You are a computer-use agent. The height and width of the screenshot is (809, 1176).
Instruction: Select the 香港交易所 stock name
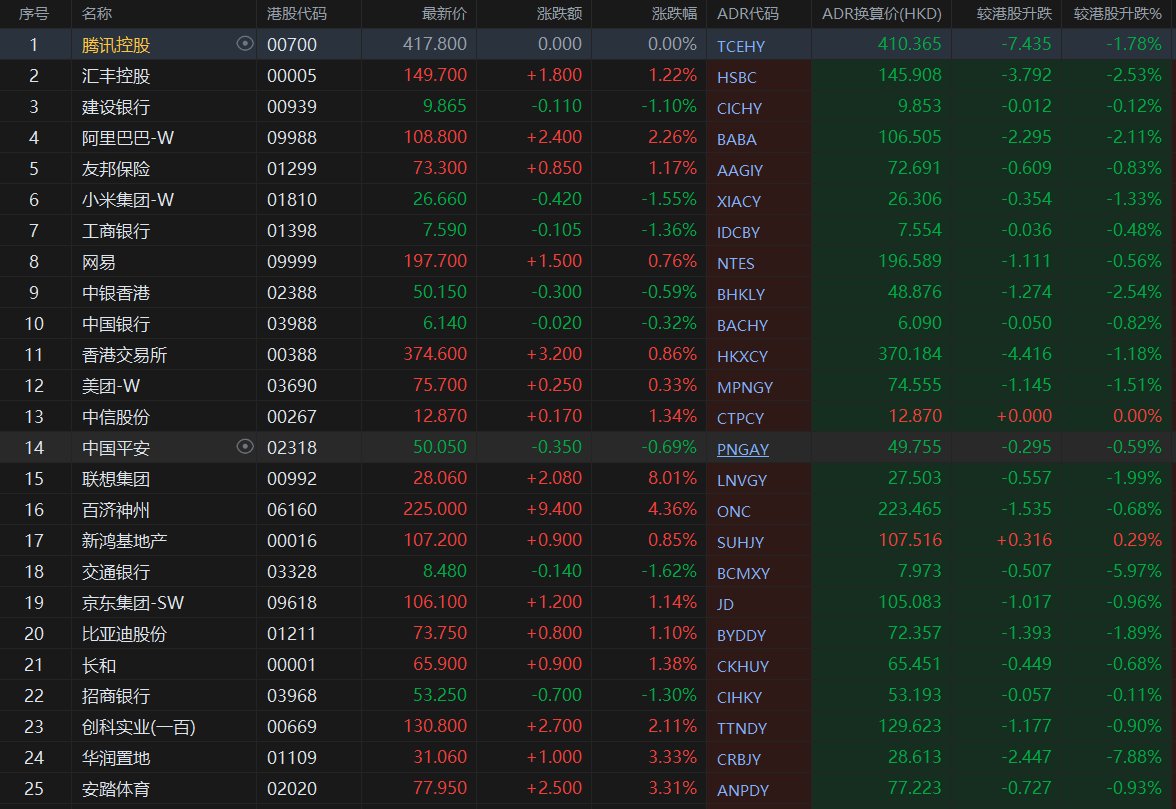point(124,355)
